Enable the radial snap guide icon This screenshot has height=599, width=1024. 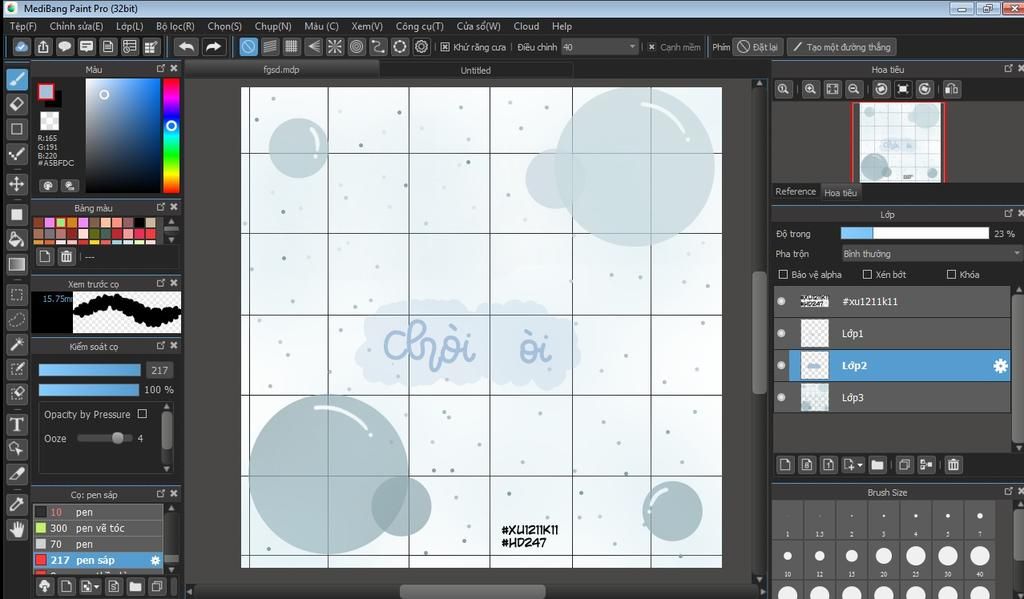tap(335, 47)
